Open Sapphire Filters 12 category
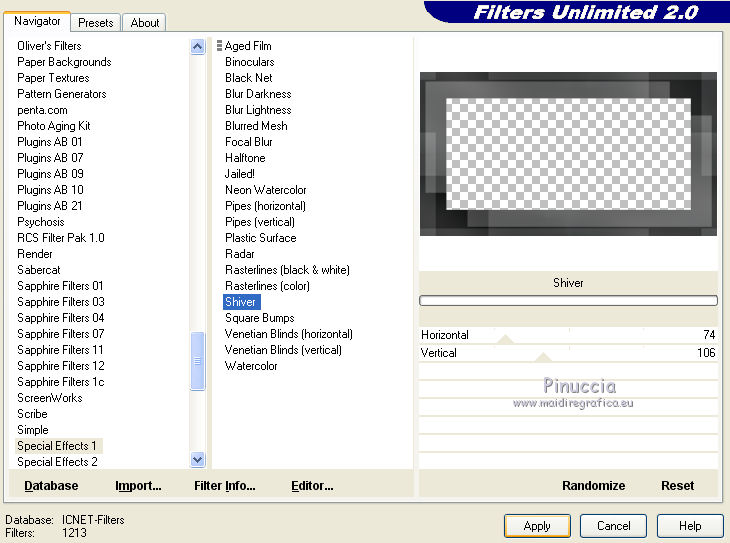 coord(61,366)
